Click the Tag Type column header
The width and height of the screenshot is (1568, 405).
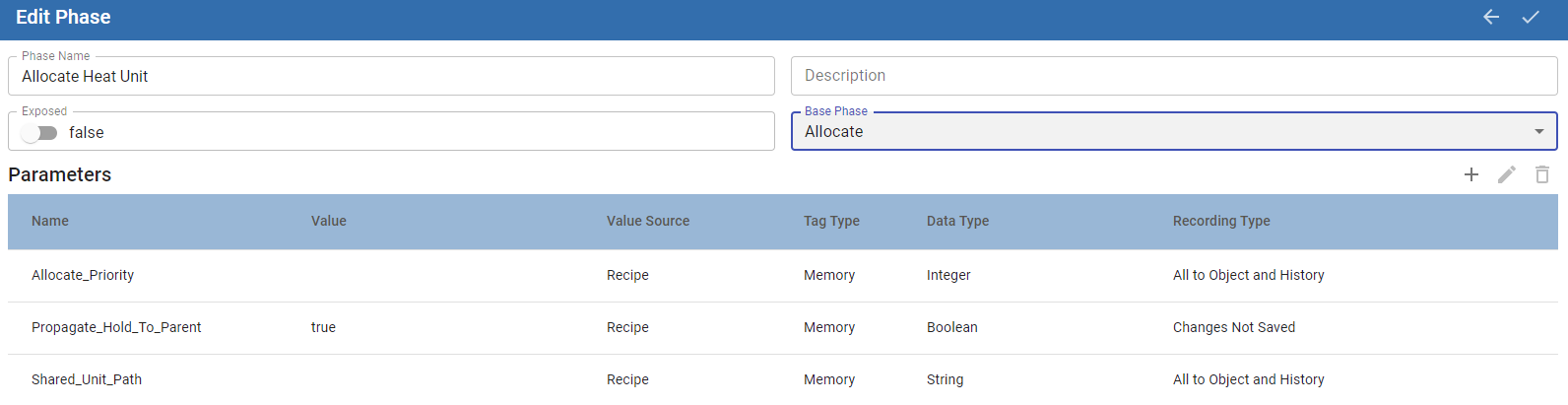tap(831, 221)
